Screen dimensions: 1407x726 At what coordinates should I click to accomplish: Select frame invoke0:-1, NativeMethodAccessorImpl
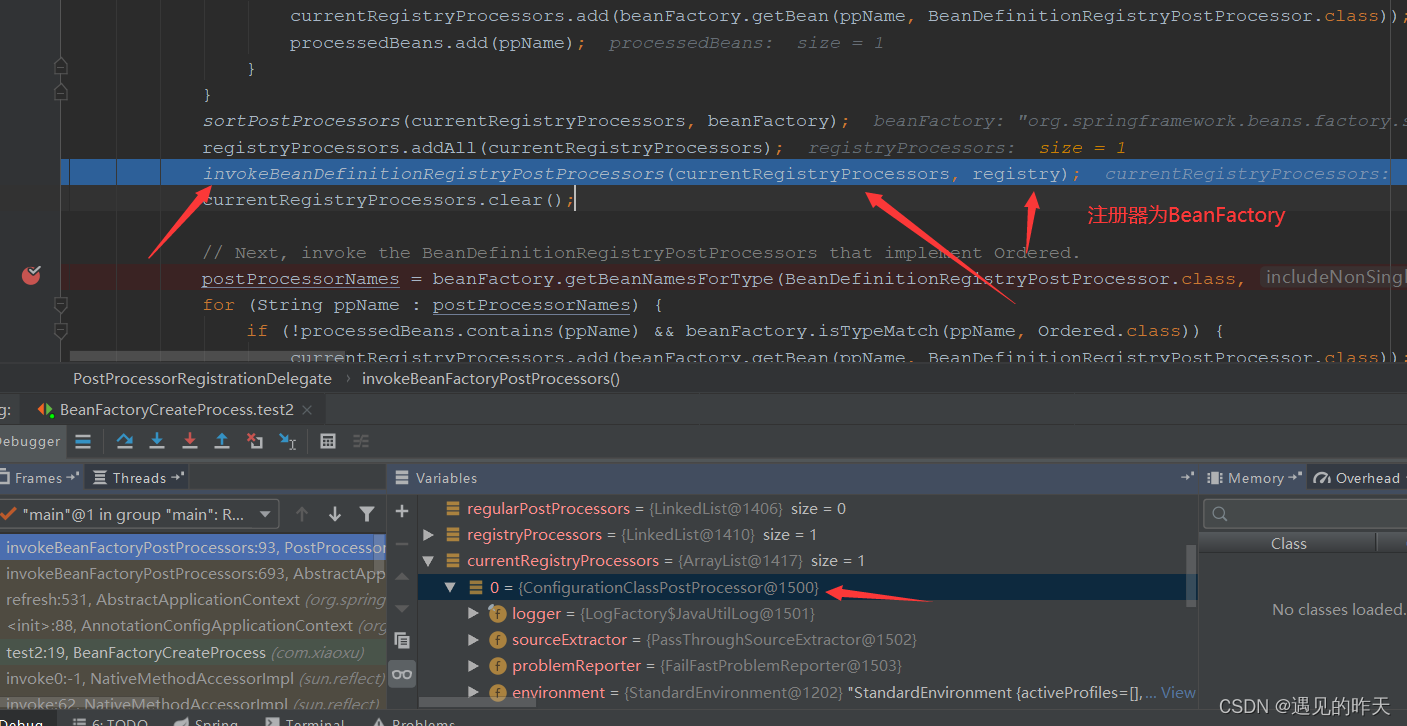pos(193,678)
